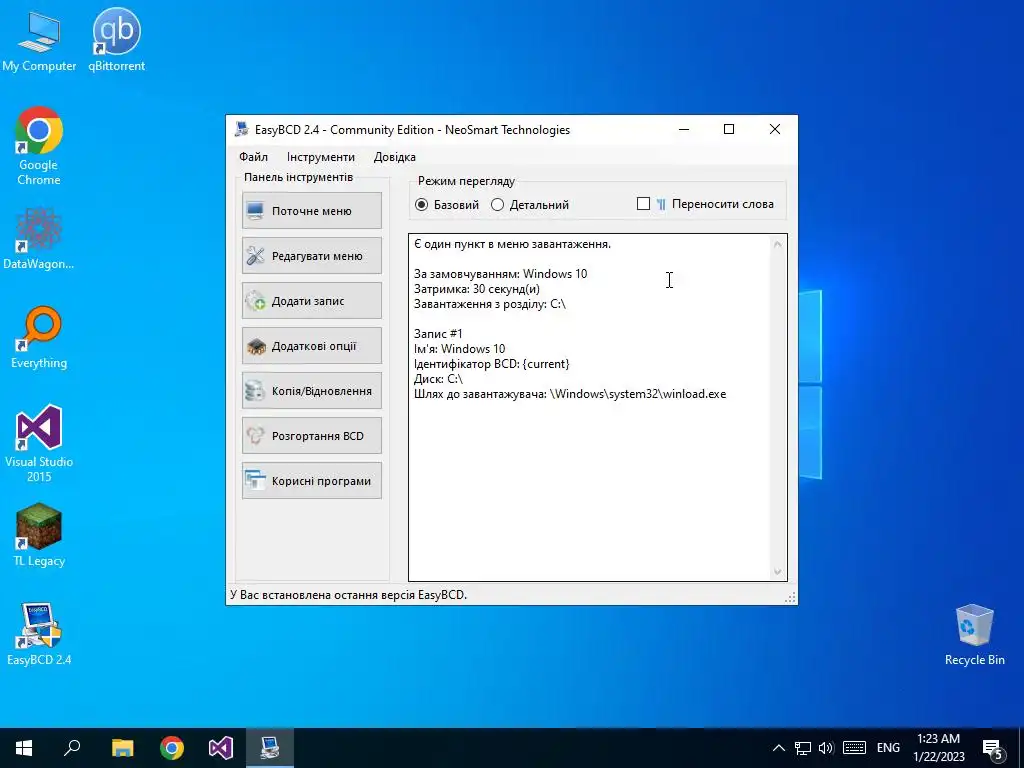Click the 'Затримка: 30 секунд(и)' line
The height and width of the screenshot is (768, 1024).
(x=477, y=289)
